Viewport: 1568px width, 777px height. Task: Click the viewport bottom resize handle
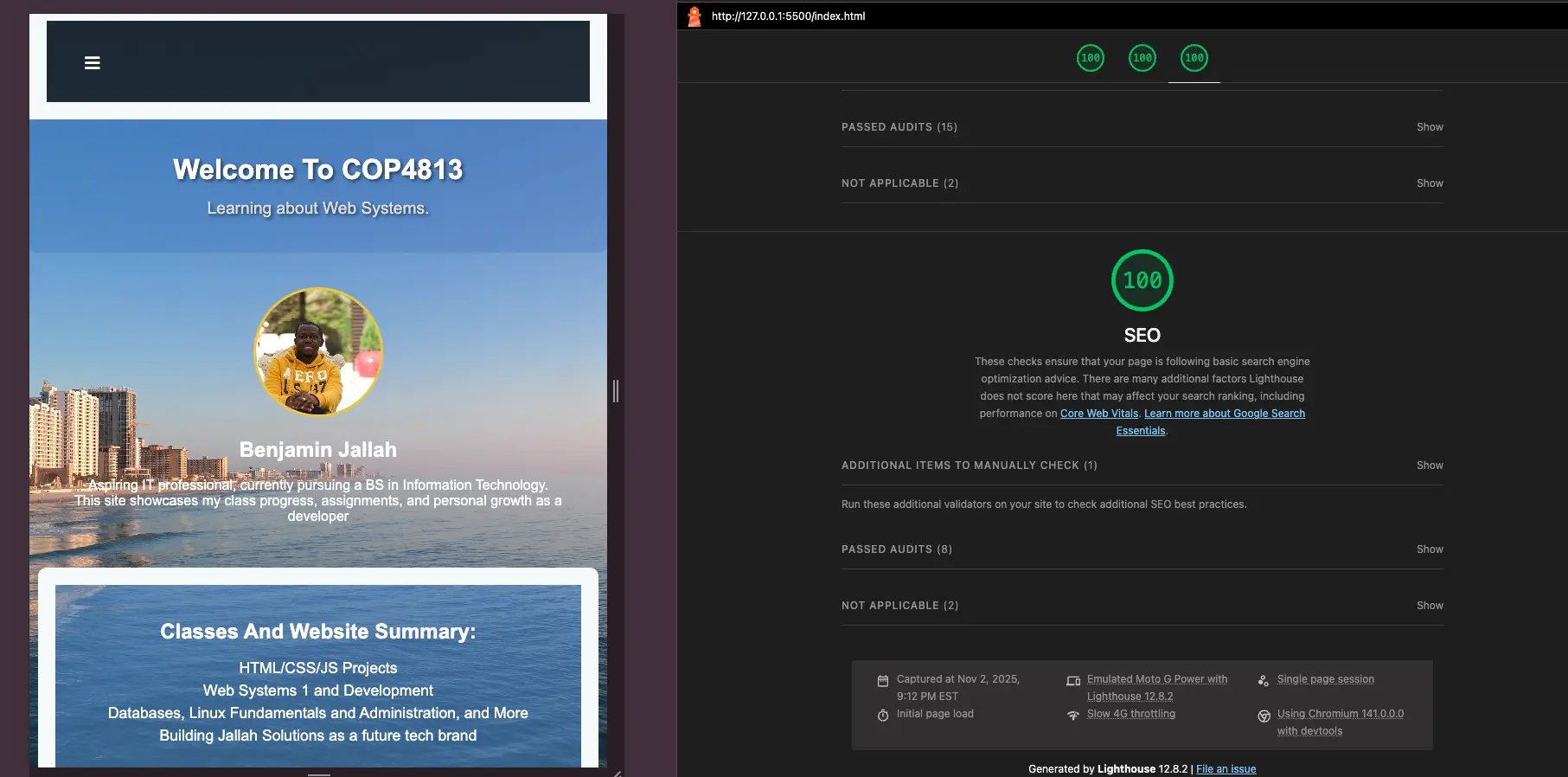click(319, 774)
